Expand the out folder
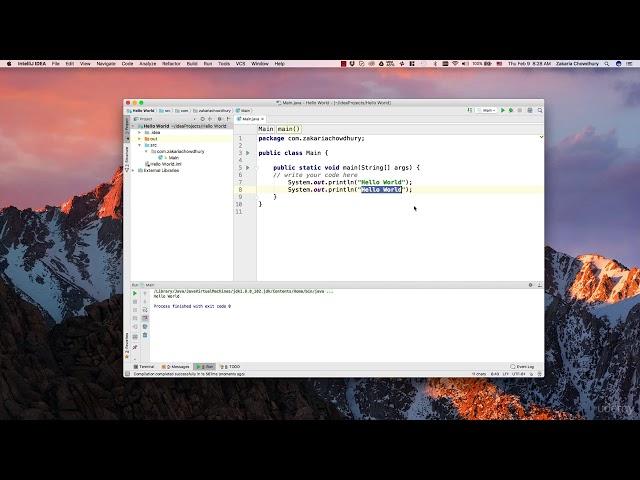This screenshot has height=480, width=640. pyautogui.click(x=140, y=139)
